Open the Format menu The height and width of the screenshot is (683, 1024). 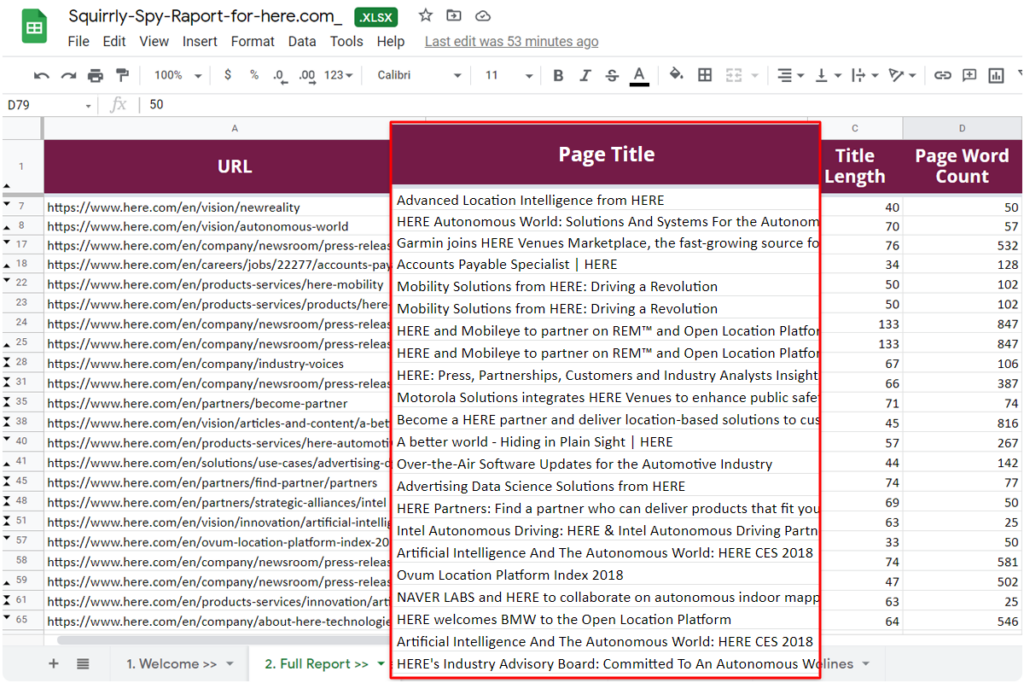point(253,42)
